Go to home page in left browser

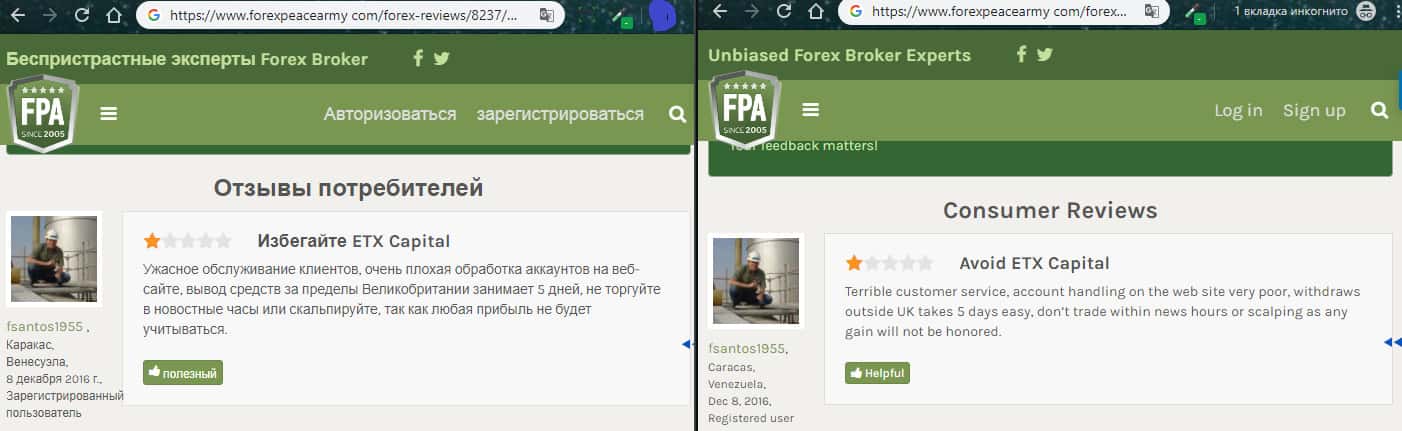click(x=114, y=15)
